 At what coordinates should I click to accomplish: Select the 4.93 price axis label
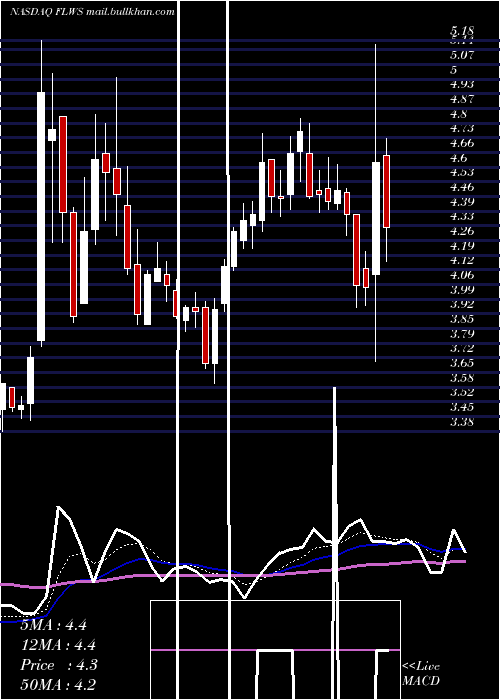[x=462, y=84]
